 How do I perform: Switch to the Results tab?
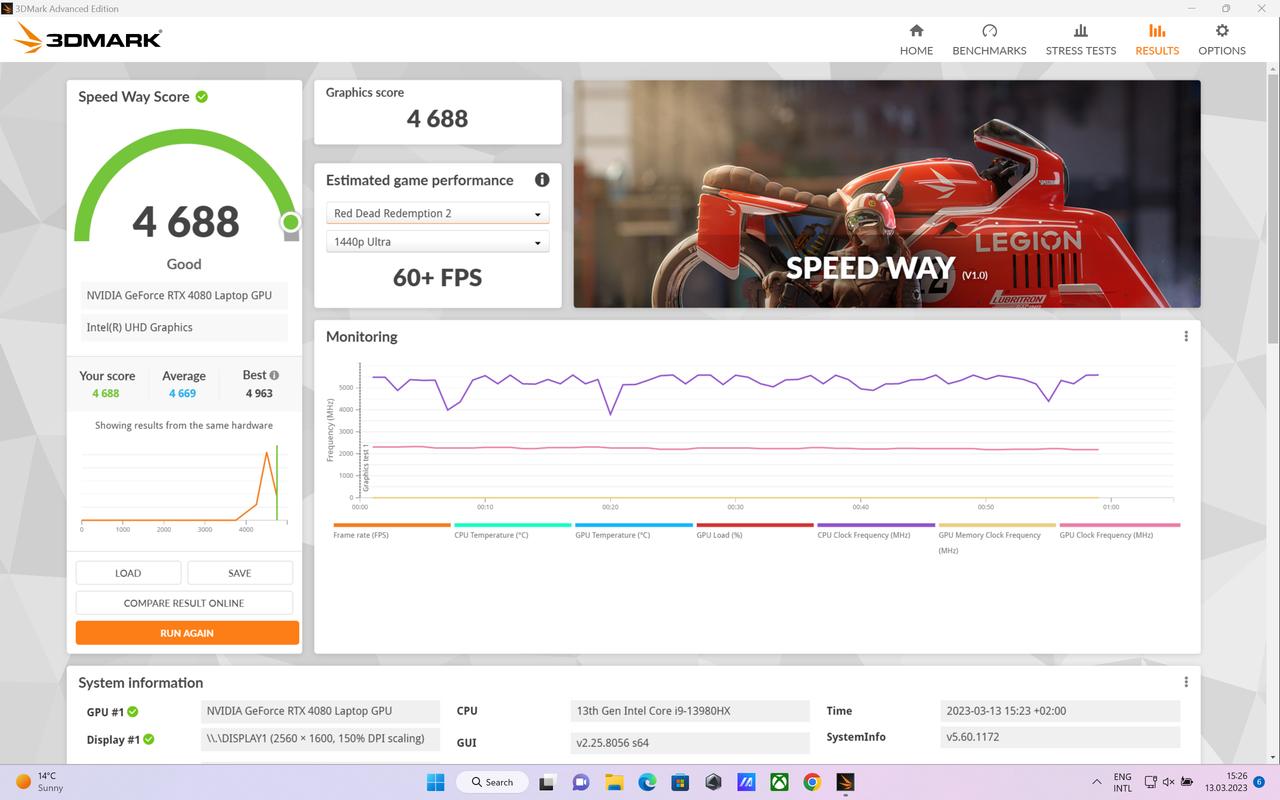(1157, 40)
